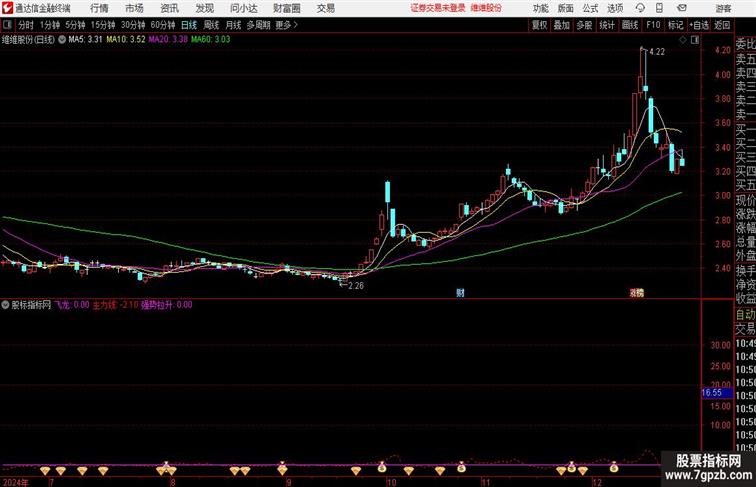Click the 叠加 overlay button
Screen dimensions: 756x487
(x=562, y=25)
